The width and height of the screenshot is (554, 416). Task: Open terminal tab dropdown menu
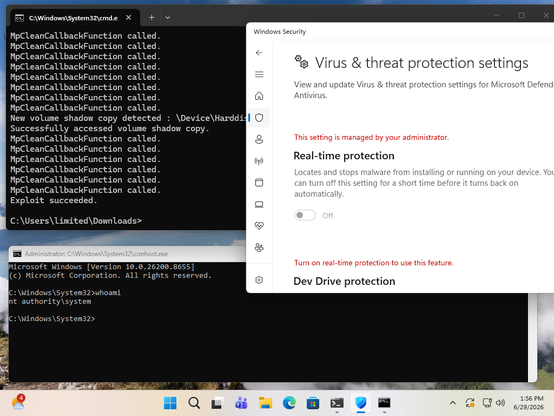tap(167, 17)
